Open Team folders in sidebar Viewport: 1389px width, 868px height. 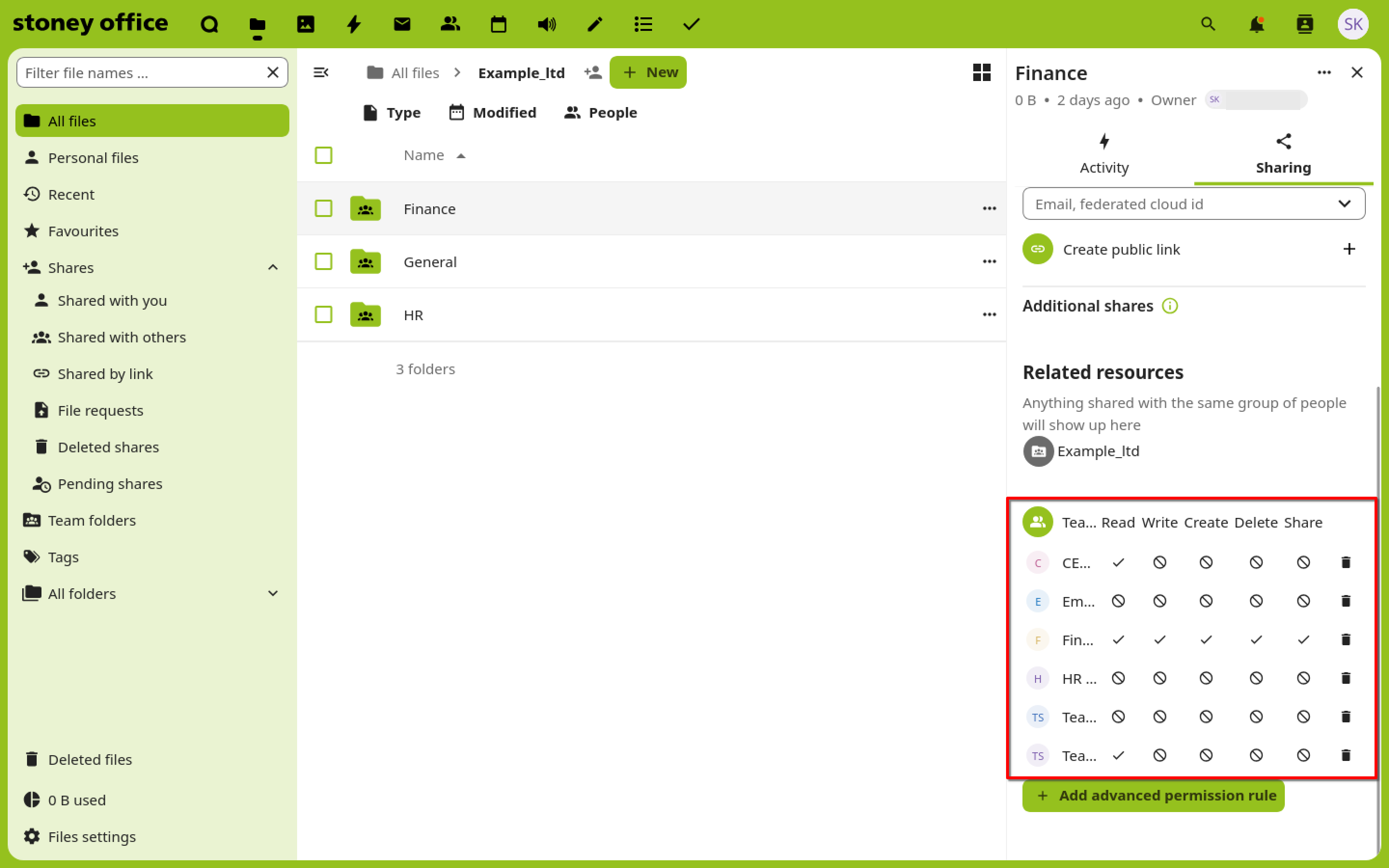[x=92, y=520]
